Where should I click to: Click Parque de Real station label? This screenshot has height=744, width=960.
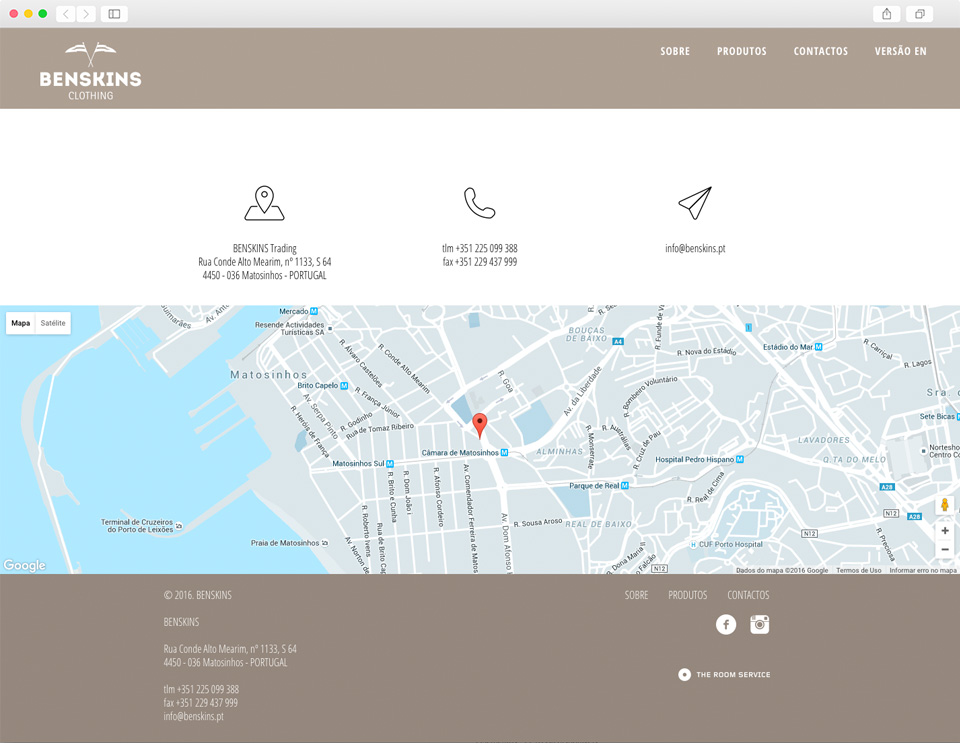(599, 486)
